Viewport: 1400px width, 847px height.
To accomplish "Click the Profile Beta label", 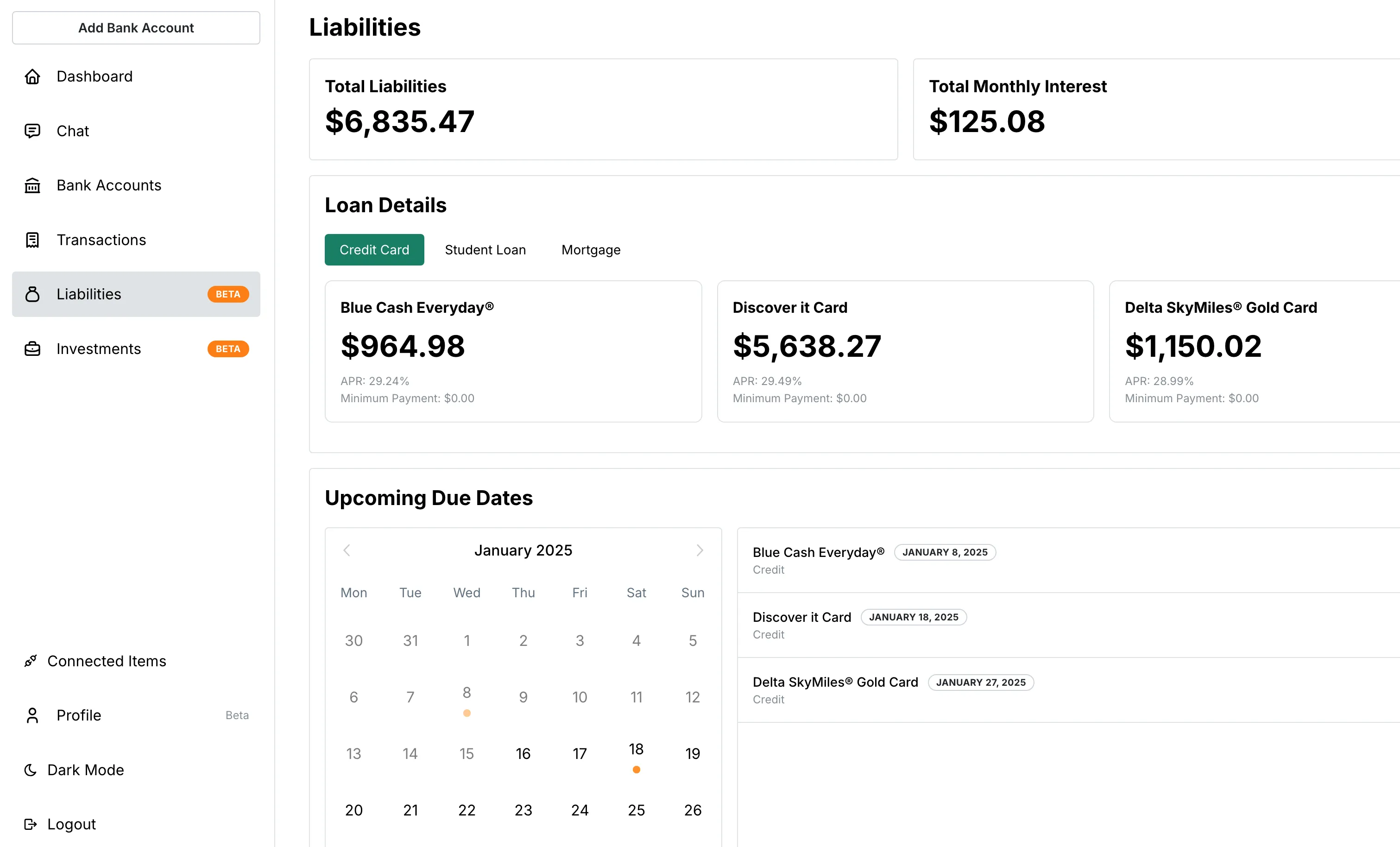I will click(237, 715).
